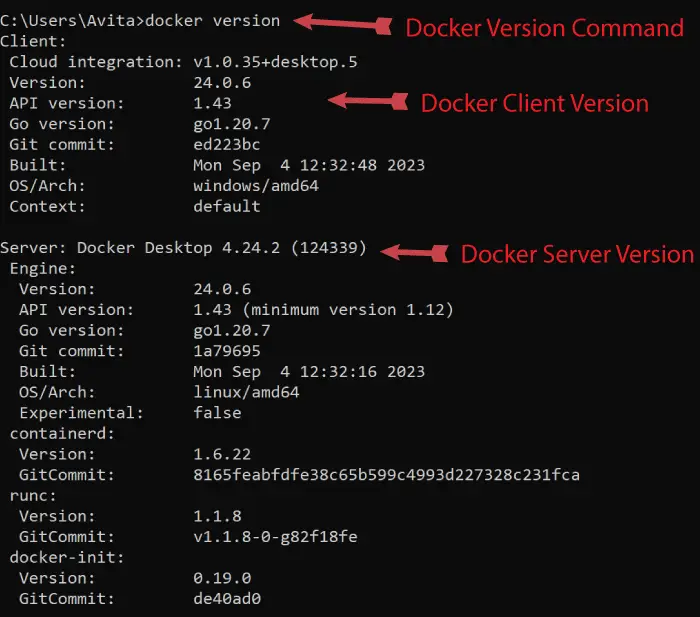Click the 'Experimental:' label
Screen dimensions: 700x617
[x=81, y=413]
